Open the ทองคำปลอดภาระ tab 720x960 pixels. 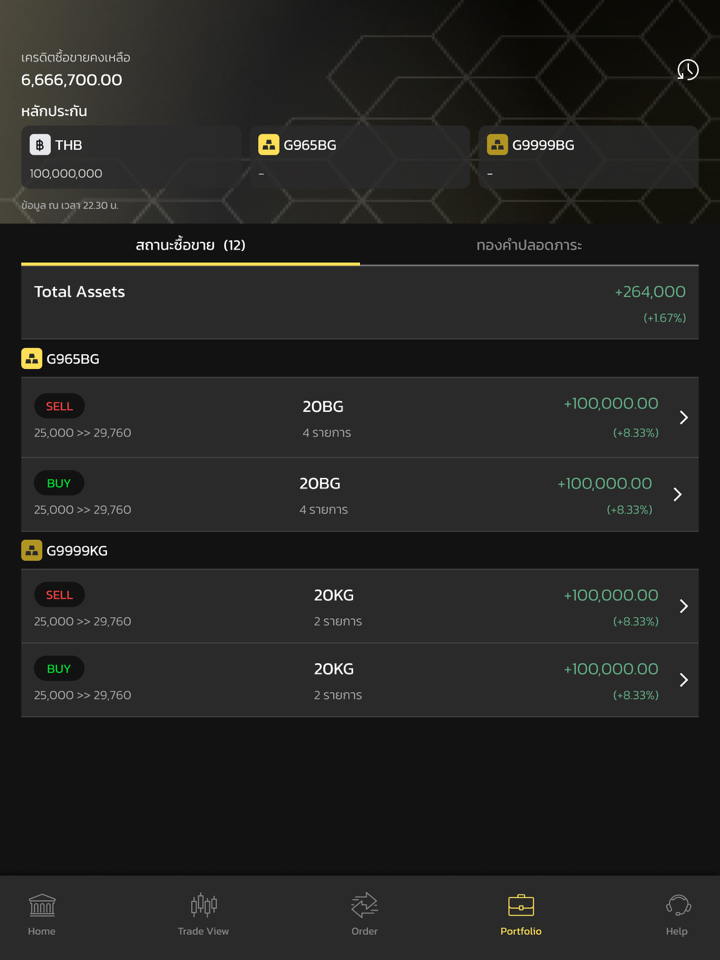coord(529,243)
